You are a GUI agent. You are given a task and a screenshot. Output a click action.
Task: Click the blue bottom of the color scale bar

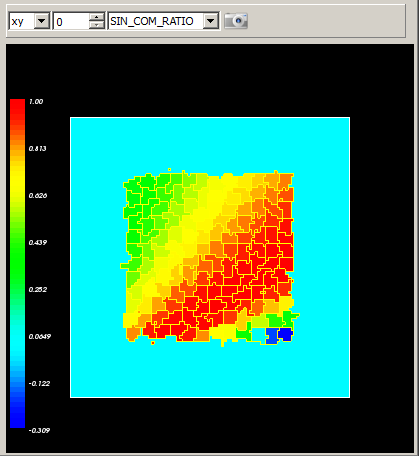17,417
